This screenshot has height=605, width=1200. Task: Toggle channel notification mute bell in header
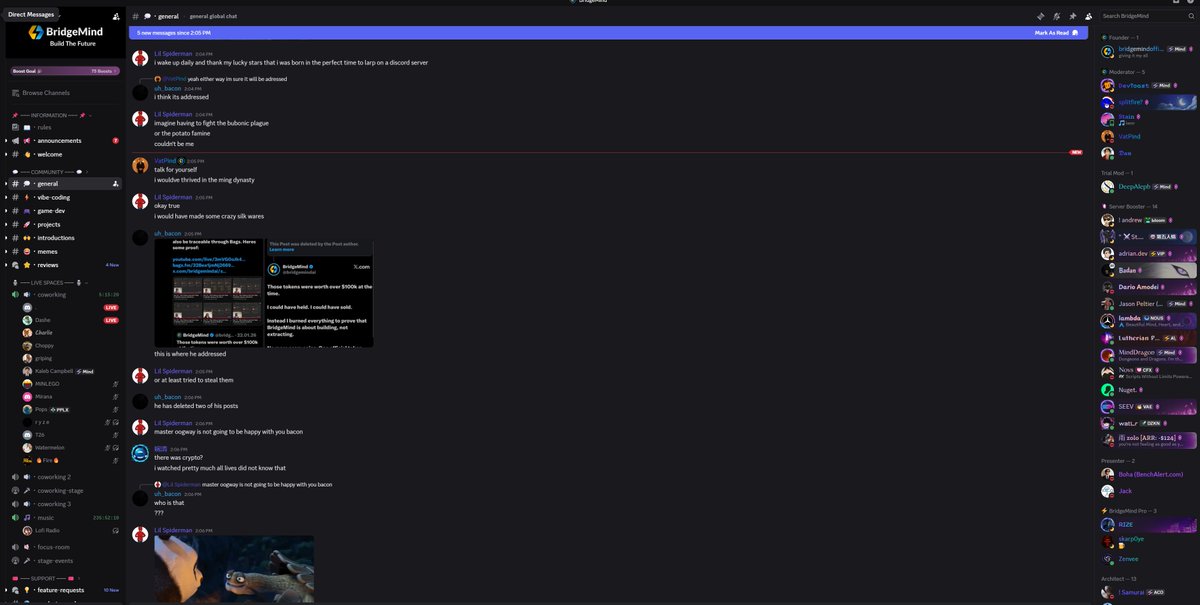[1056, 16]
